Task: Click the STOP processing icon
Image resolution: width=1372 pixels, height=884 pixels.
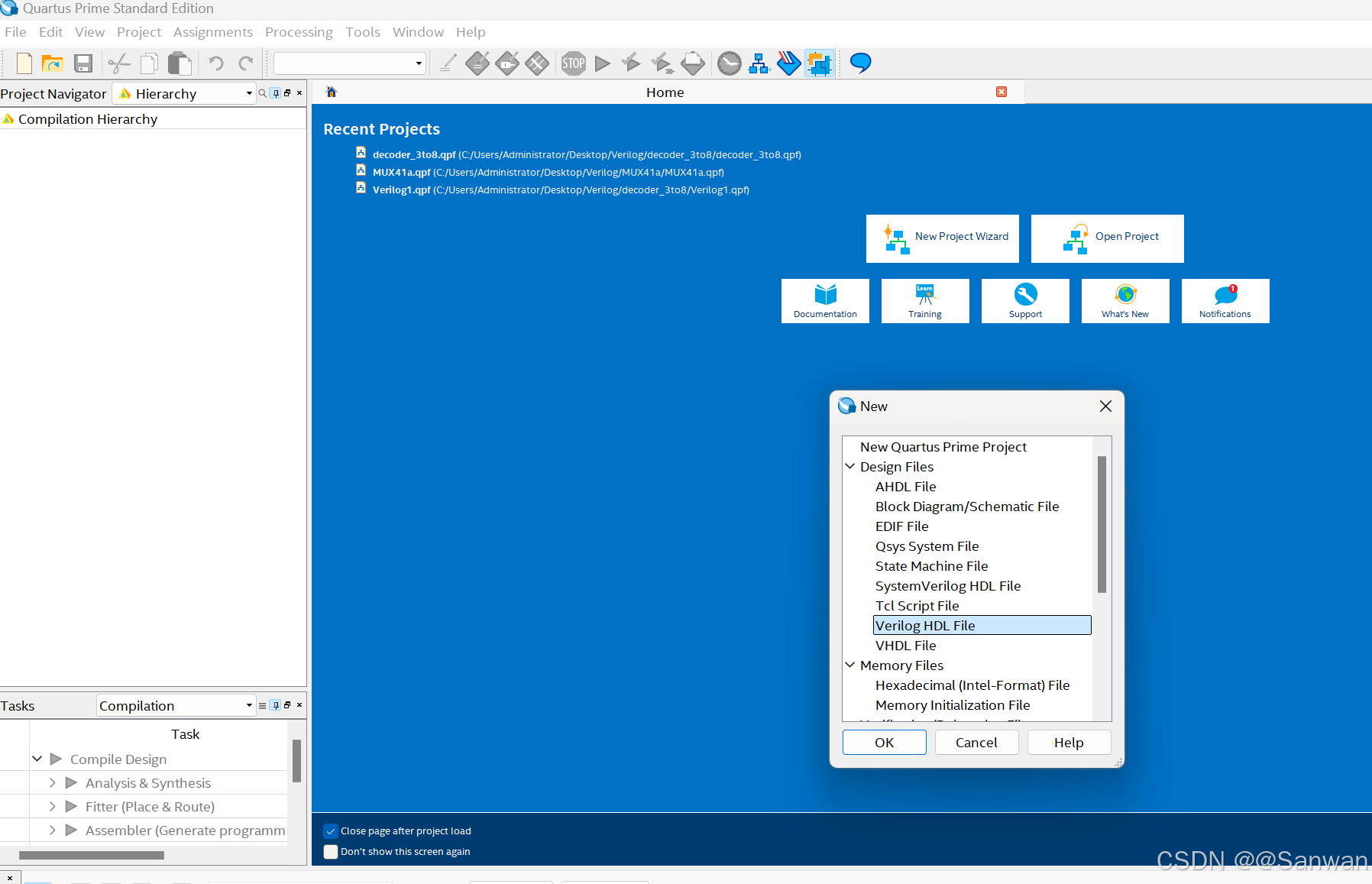Action: pos(573,63)
